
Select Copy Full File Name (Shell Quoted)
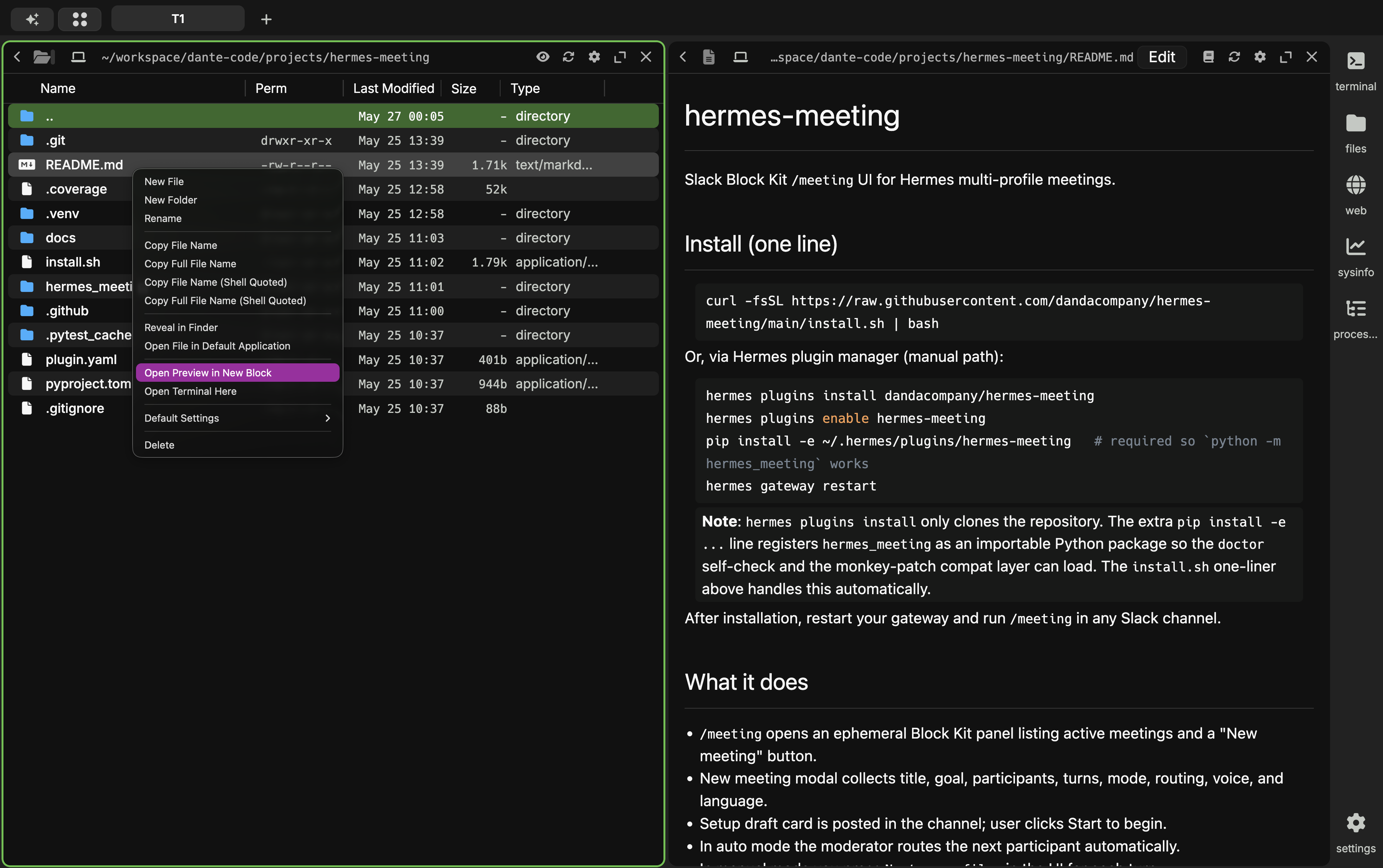(238, 300)
